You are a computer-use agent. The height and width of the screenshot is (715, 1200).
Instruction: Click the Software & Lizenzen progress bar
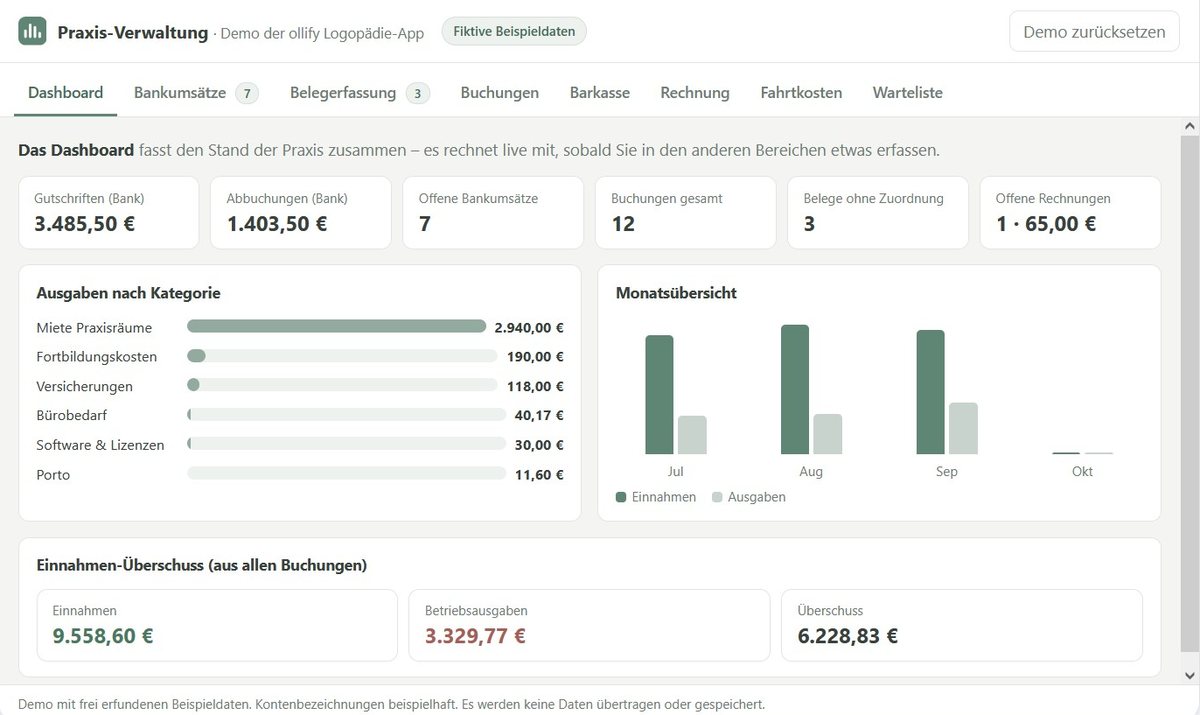tap(346, 444)
